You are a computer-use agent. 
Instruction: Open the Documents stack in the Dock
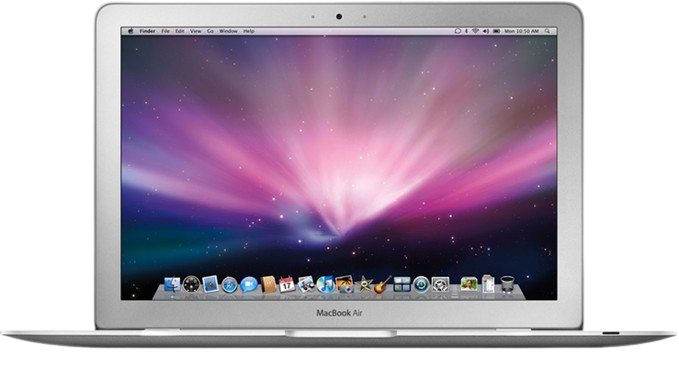tap(488, 284)
